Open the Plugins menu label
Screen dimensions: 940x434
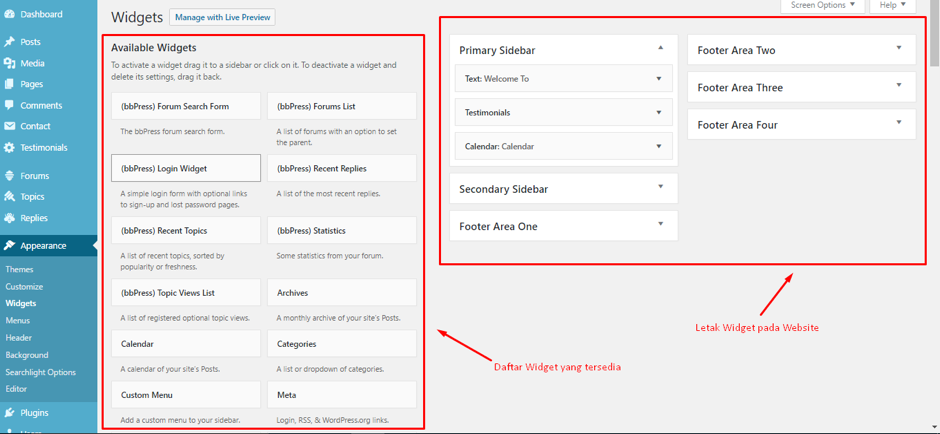coord(34,412)
